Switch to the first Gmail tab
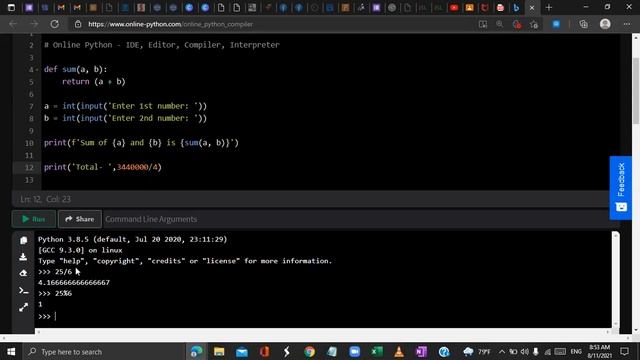Image resolution: width=640 pixels, height=360 pixels. pos(61,7)
